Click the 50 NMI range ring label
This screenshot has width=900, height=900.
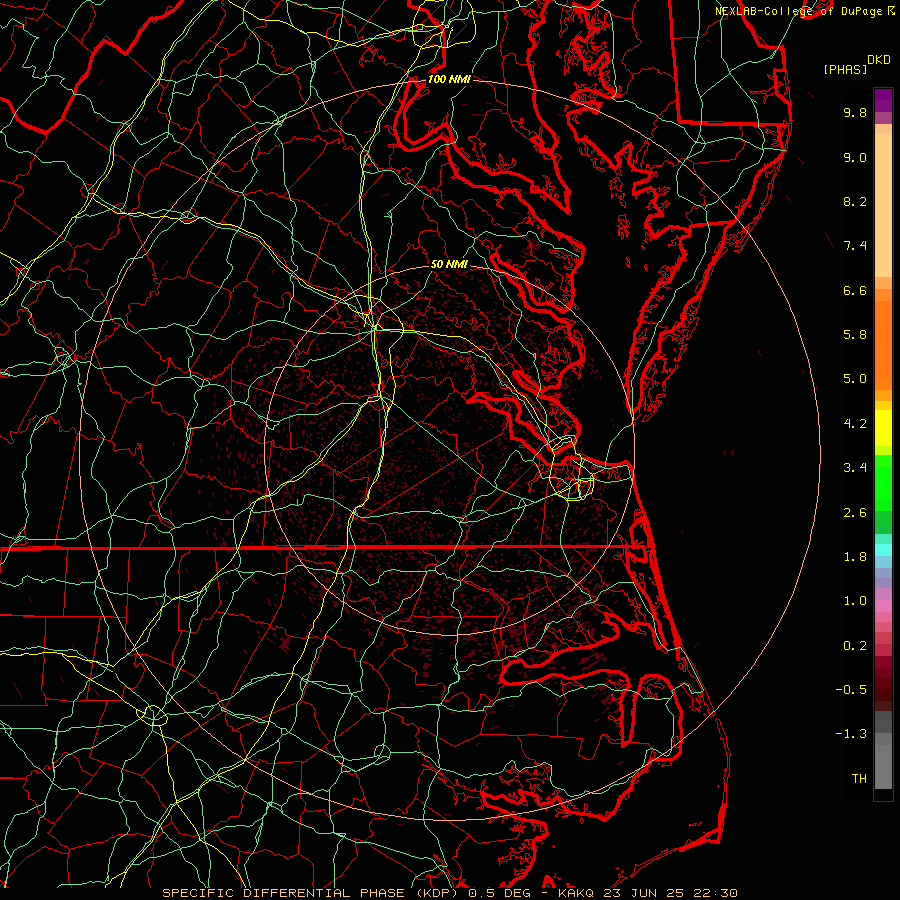pos(449,264)
